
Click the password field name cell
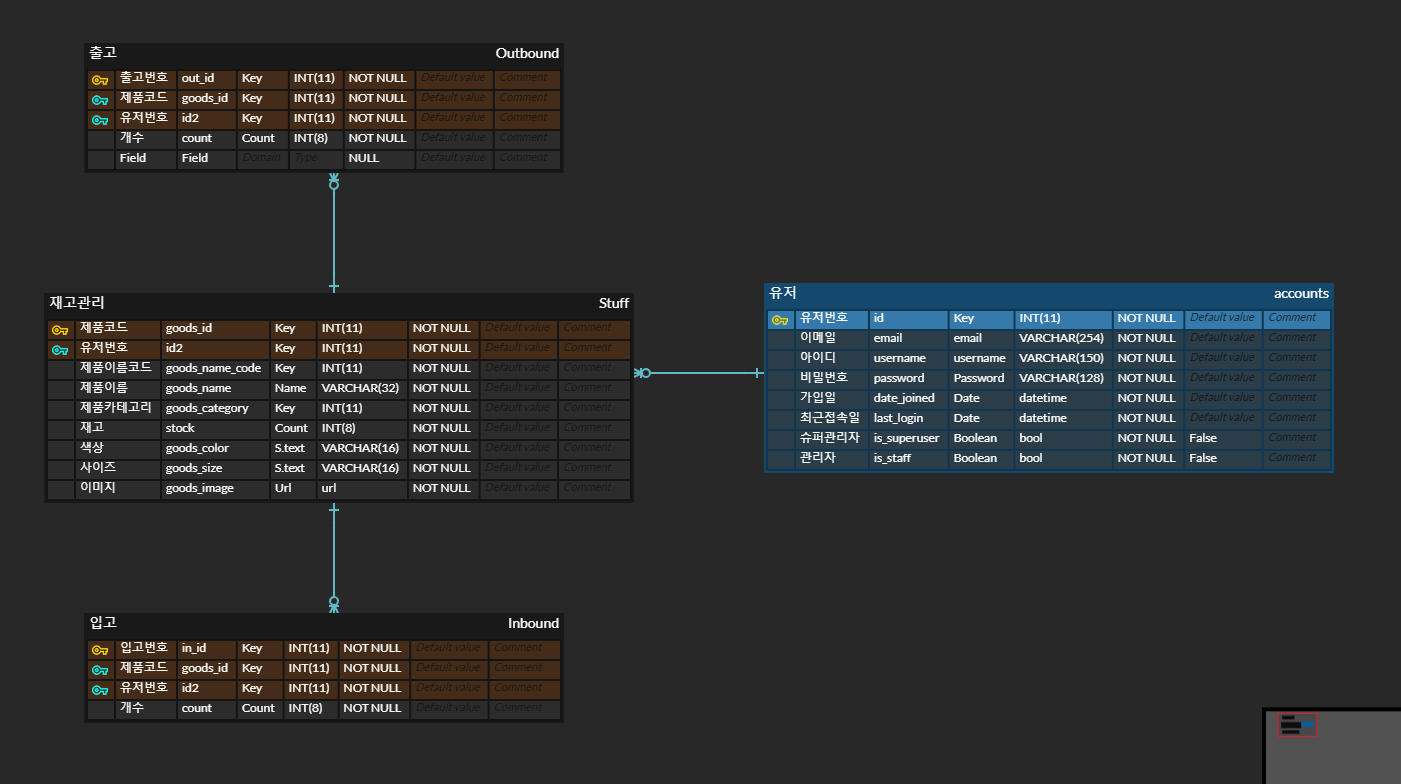point(908,378)
